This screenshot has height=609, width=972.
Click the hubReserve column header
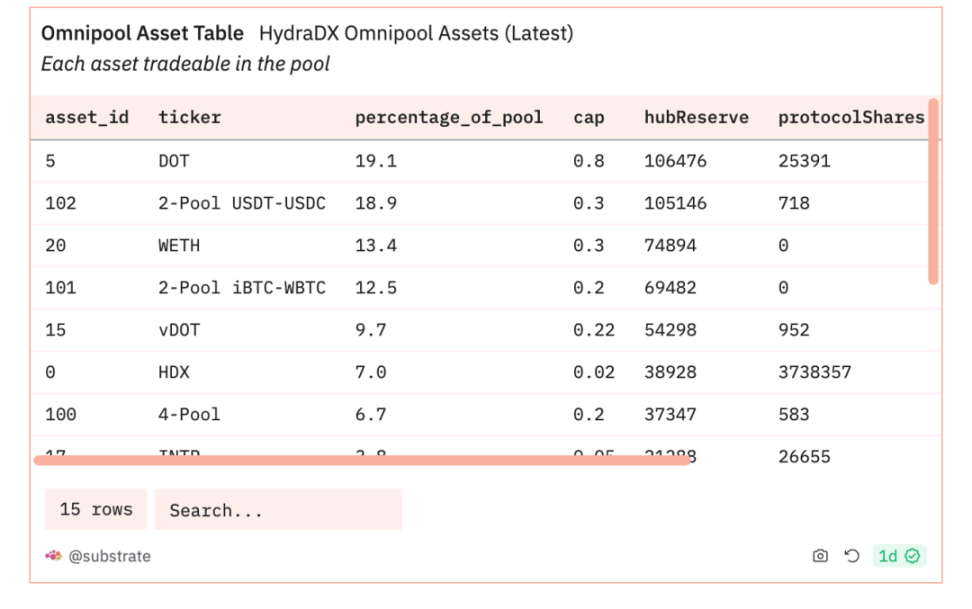696,117
